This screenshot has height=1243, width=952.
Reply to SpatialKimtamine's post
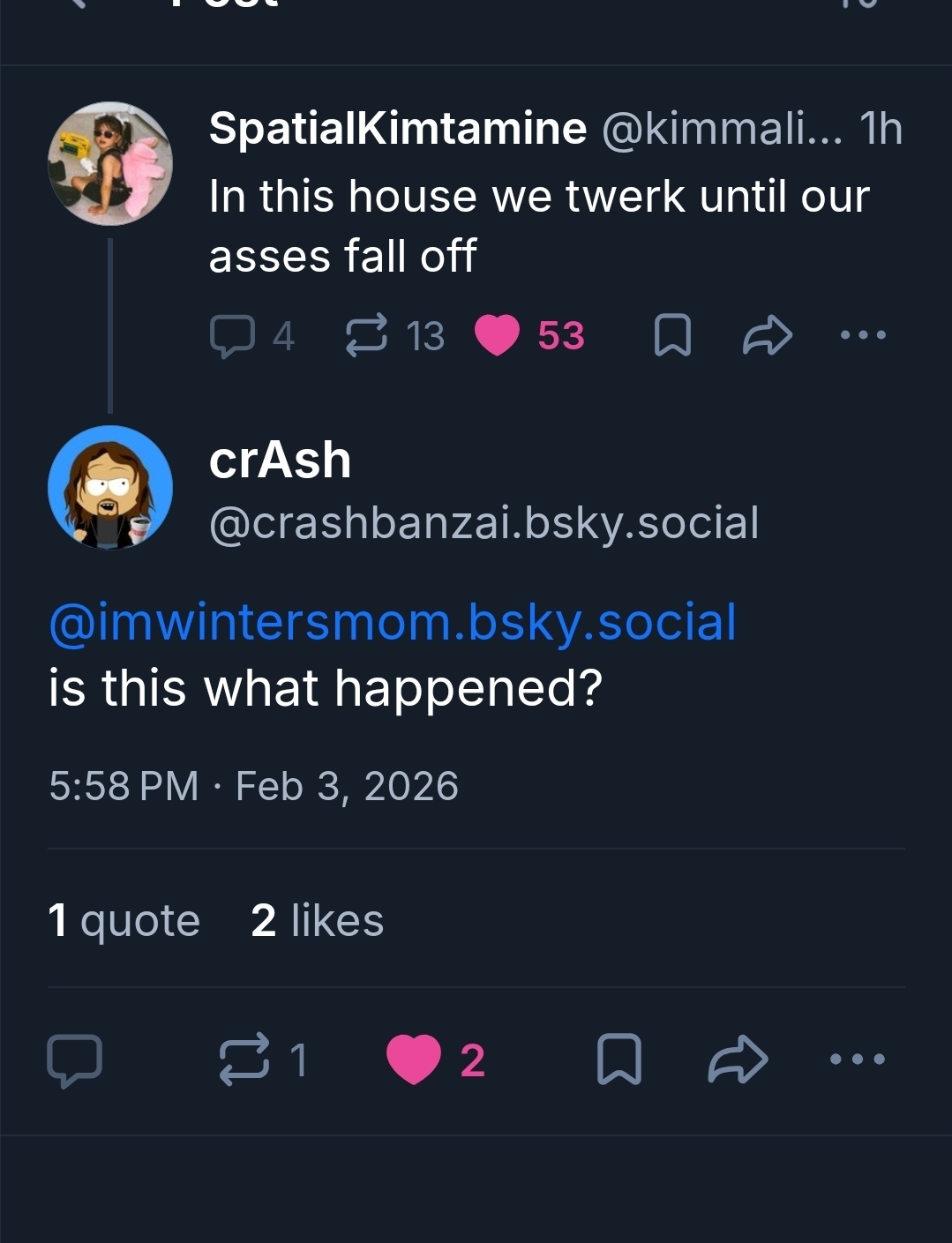(x=233, y=336)
